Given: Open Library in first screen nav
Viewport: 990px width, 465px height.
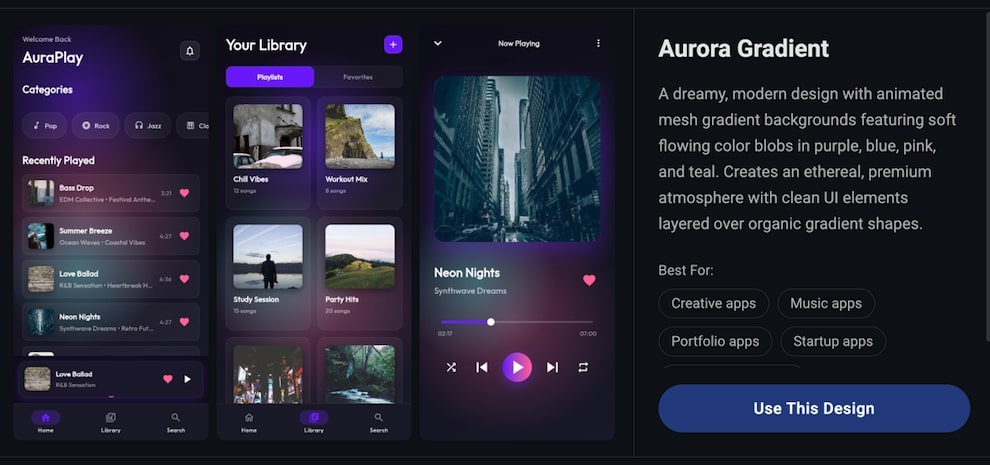Looking at the screenshot, I should (x=110, y=422).
